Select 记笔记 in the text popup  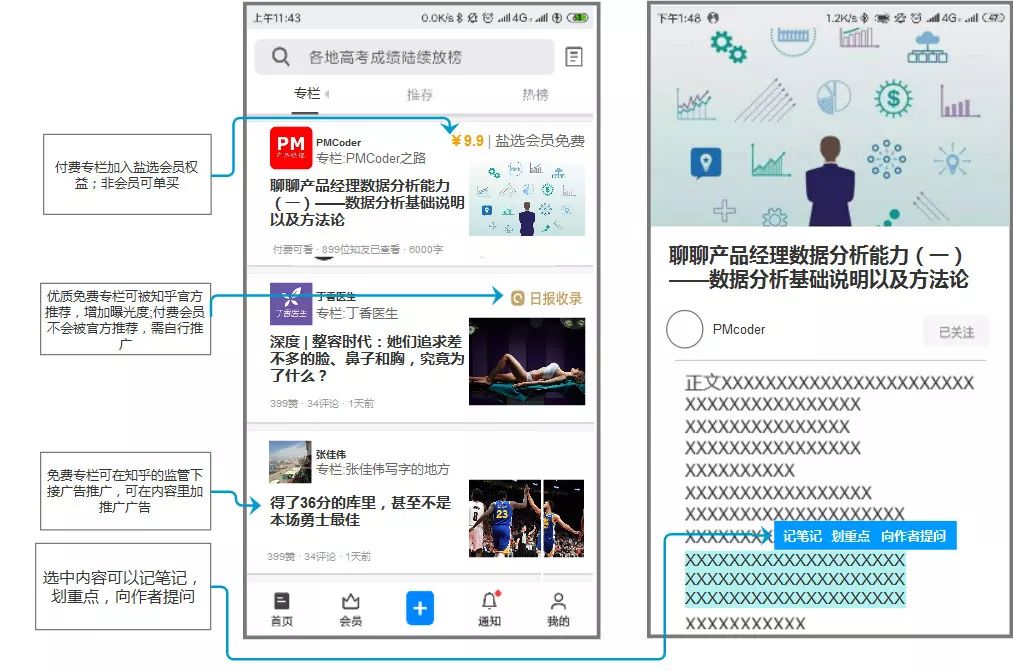[x=802, y=536]
